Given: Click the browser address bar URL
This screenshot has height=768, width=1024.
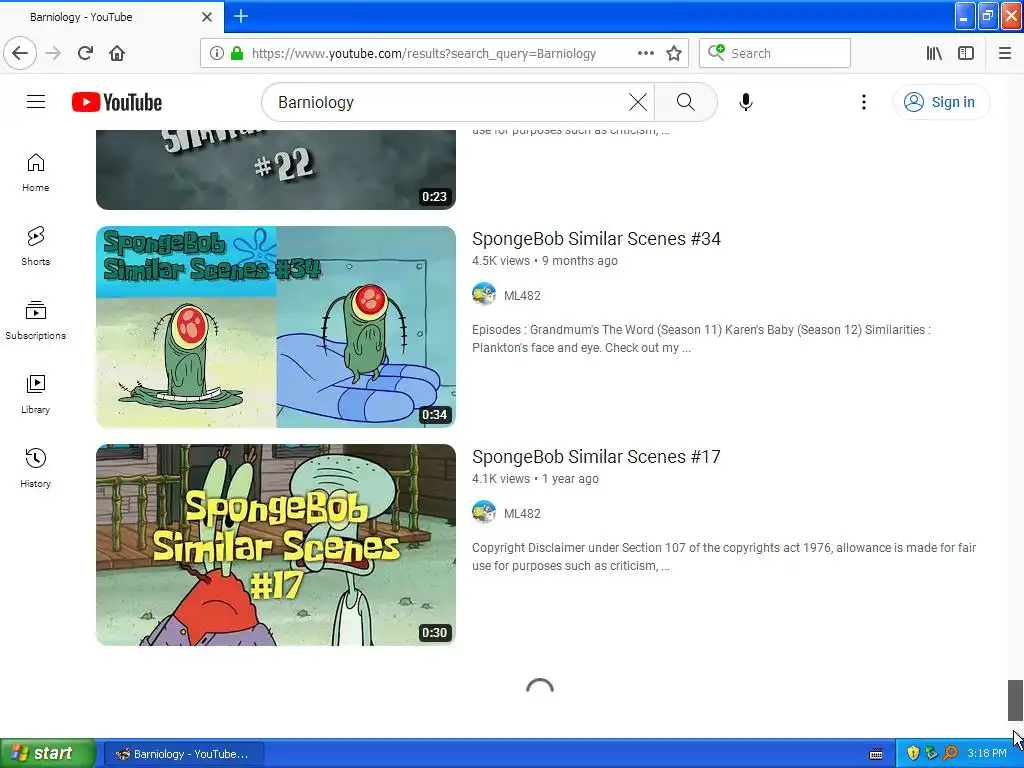Looking at the screenshot, I should (424, 54).
